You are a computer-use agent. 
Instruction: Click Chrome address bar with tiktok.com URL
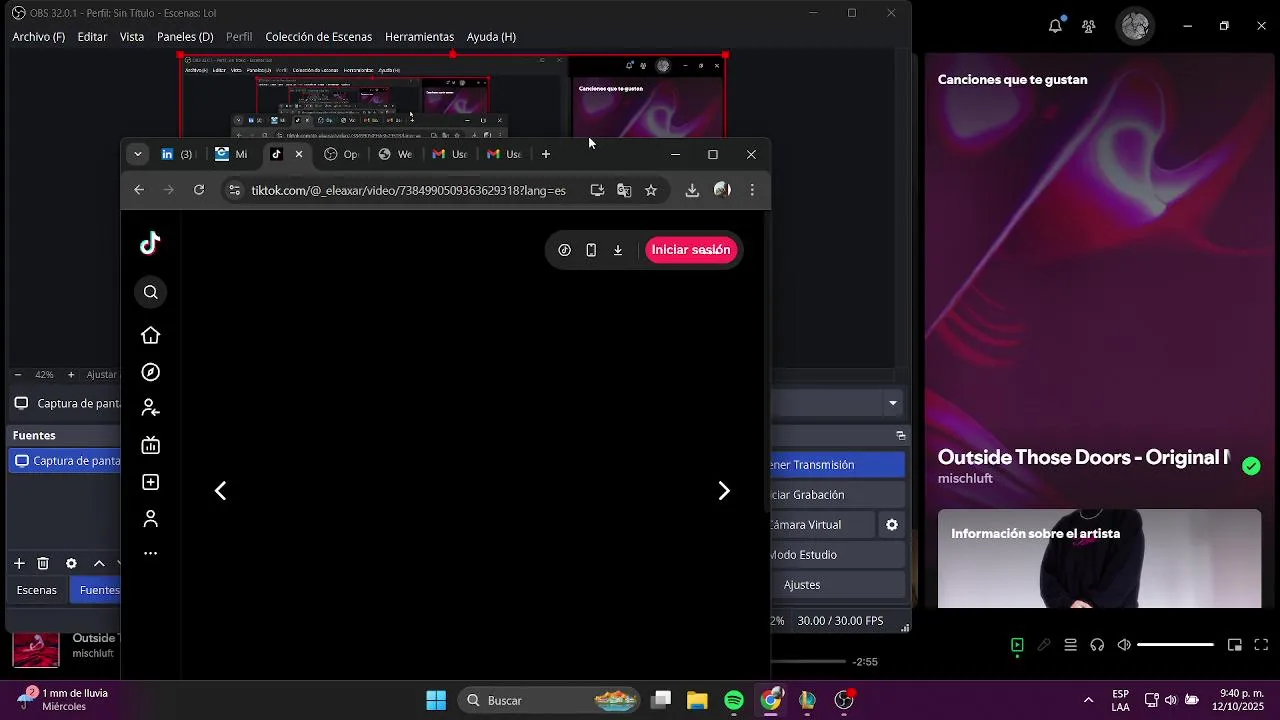(408, 190)
